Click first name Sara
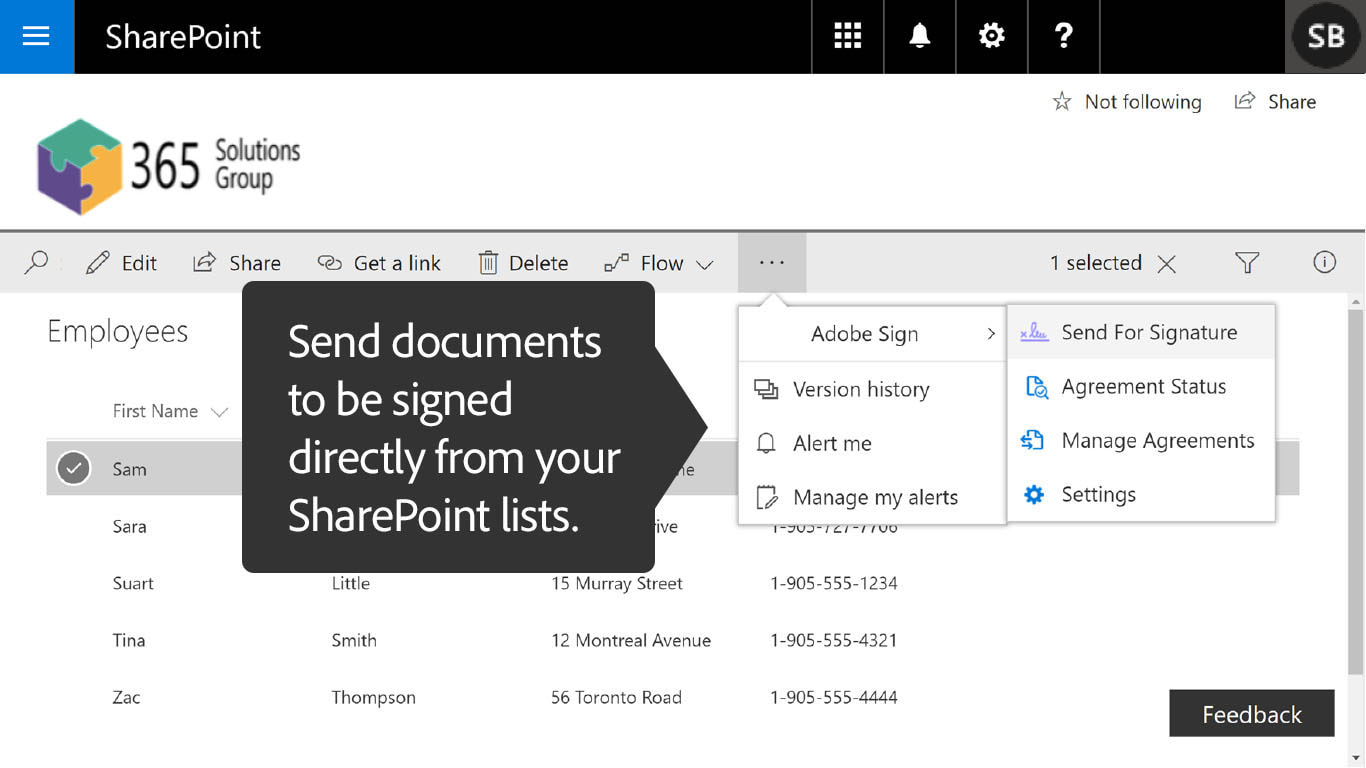This screenshot has height=768, width=1366. tap(130, 526)
